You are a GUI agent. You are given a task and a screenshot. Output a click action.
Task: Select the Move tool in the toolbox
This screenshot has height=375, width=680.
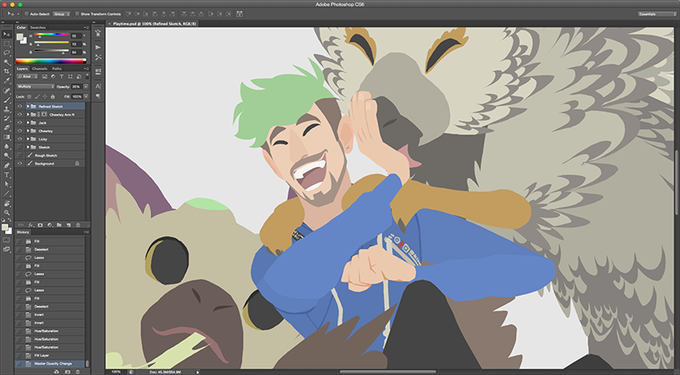[7, 34]
